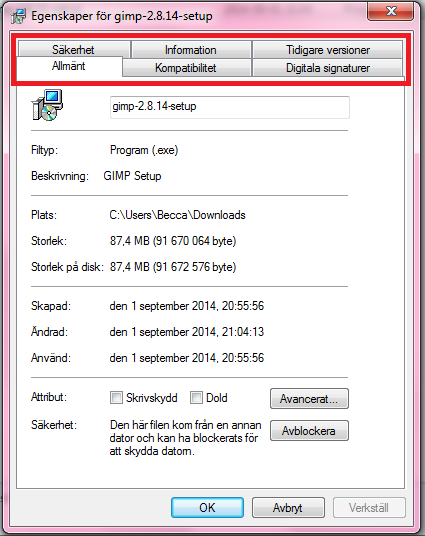Click the GIMP Setup description text
This screenshot has width=425, height=536.
tap(132, 176)
